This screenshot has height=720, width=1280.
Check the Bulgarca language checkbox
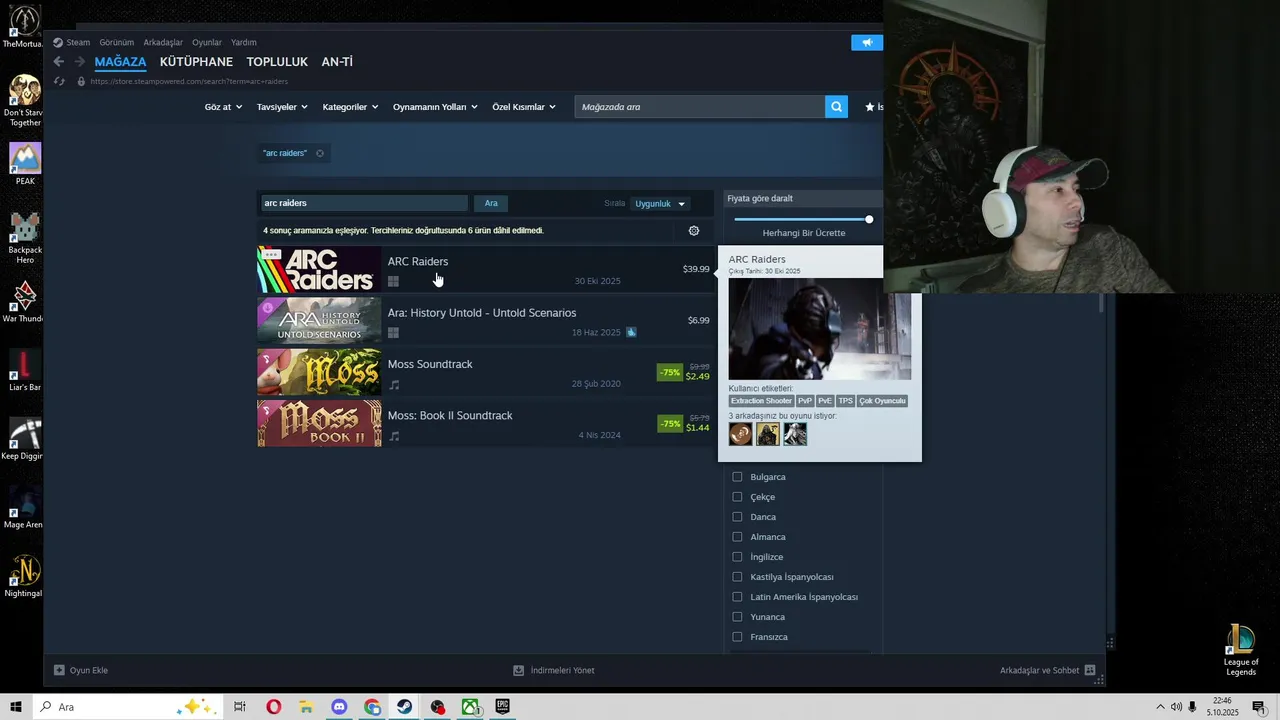(737, 477)
